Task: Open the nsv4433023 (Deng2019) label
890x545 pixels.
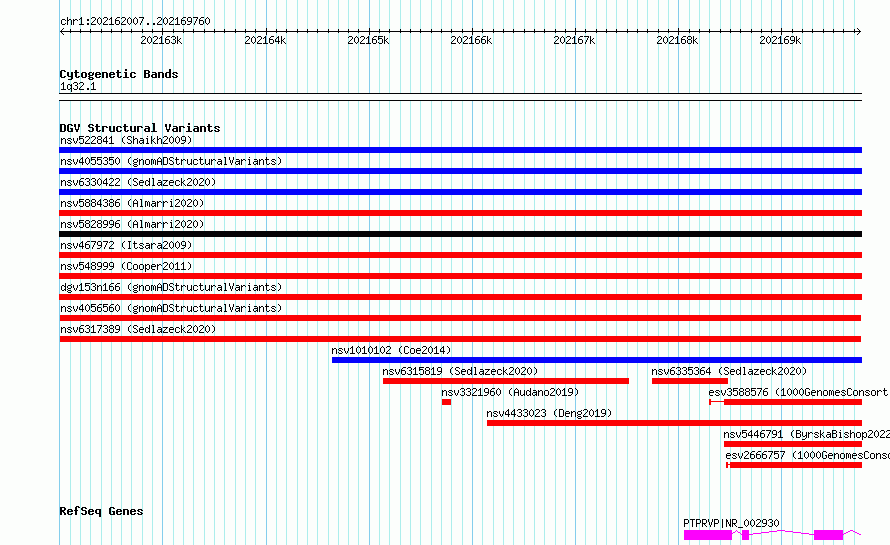Action: coord(549,413)
